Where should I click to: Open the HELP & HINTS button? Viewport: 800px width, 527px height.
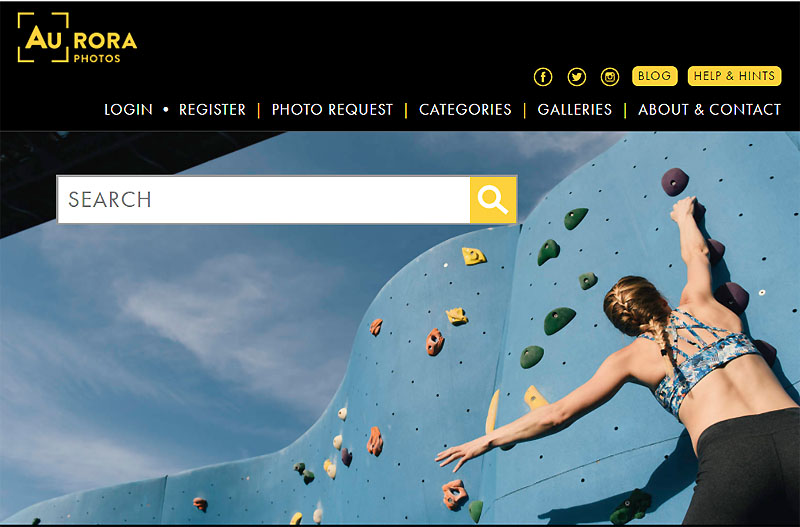tap(734, 76)
